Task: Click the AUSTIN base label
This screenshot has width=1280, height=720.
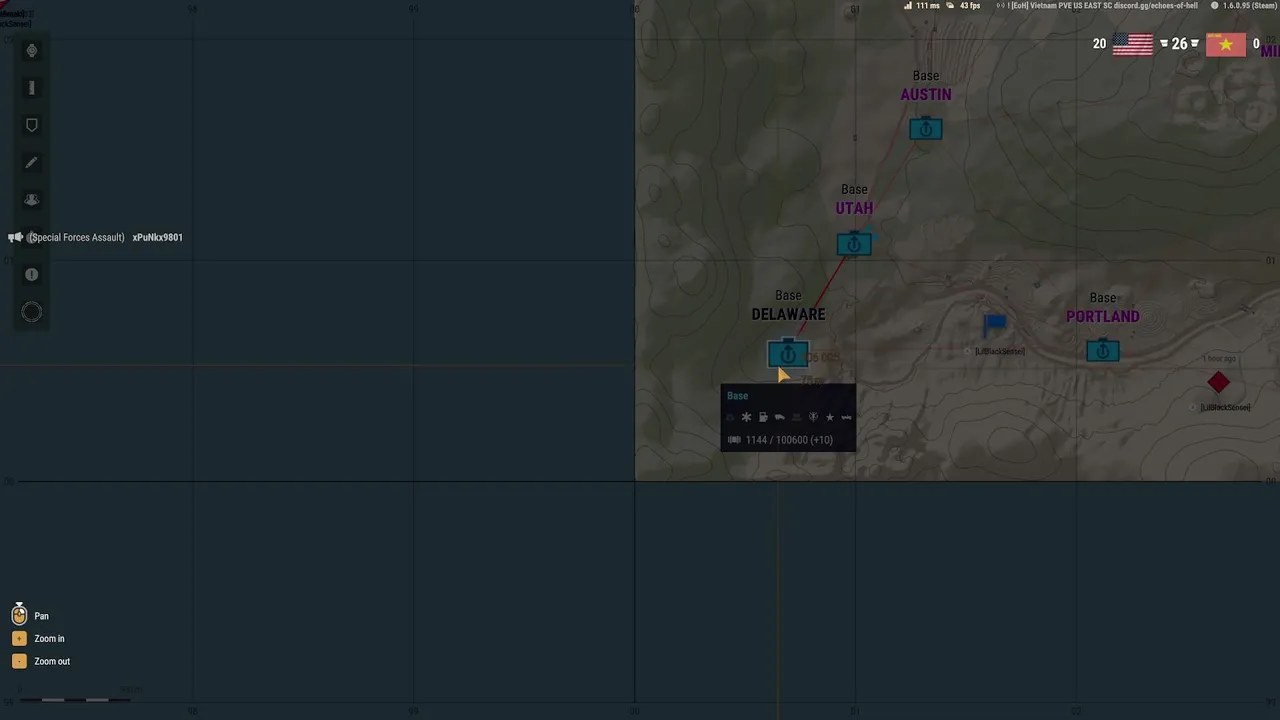Action: pos(926,95)
